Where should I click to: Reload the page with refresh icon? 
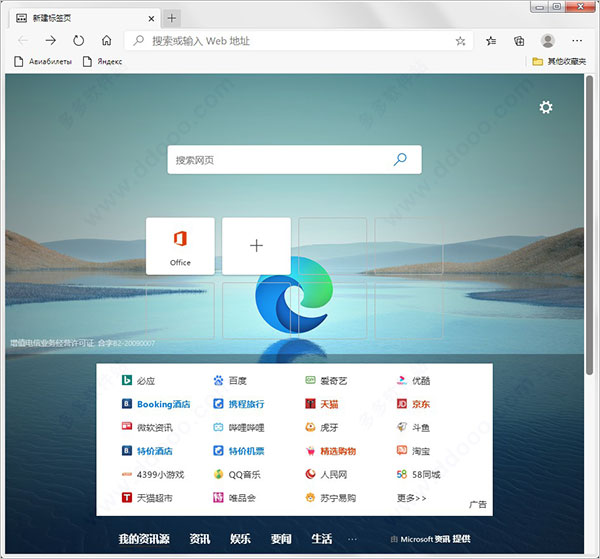click(x=78, y=40)
